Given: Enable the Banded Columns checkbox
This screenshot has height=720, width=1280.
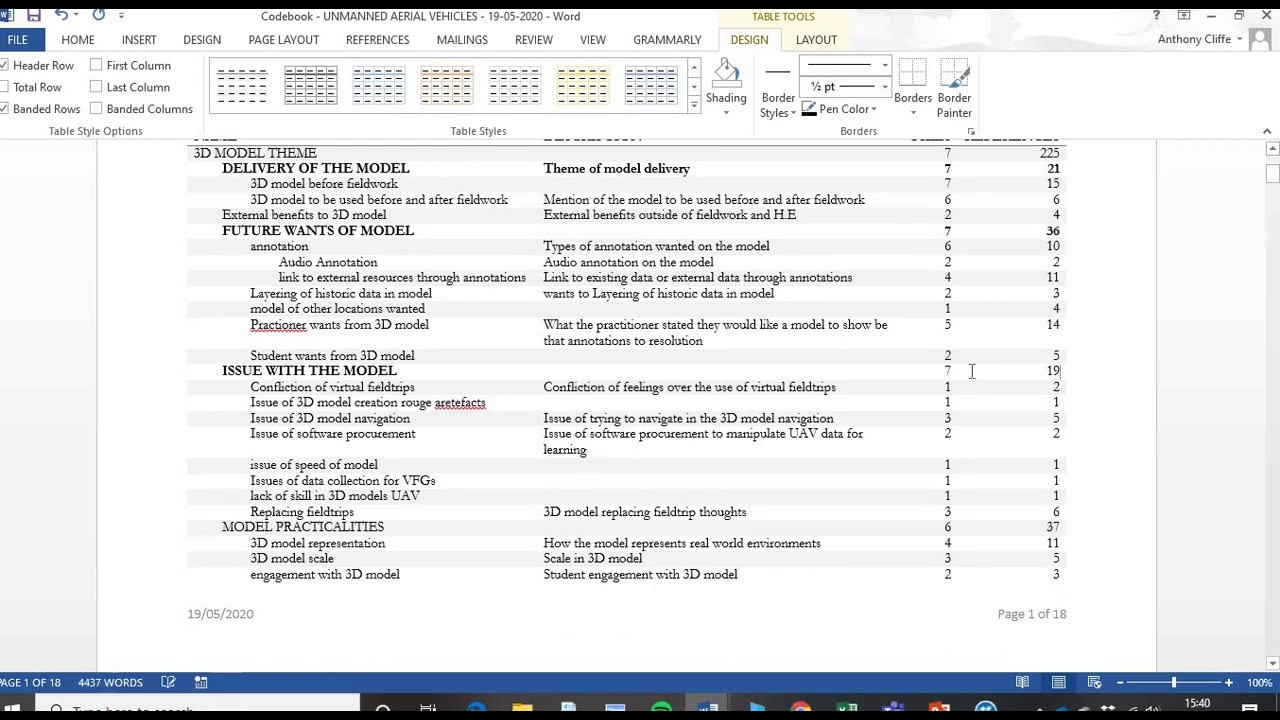Looking at the screenshot, I should [96, 109].
